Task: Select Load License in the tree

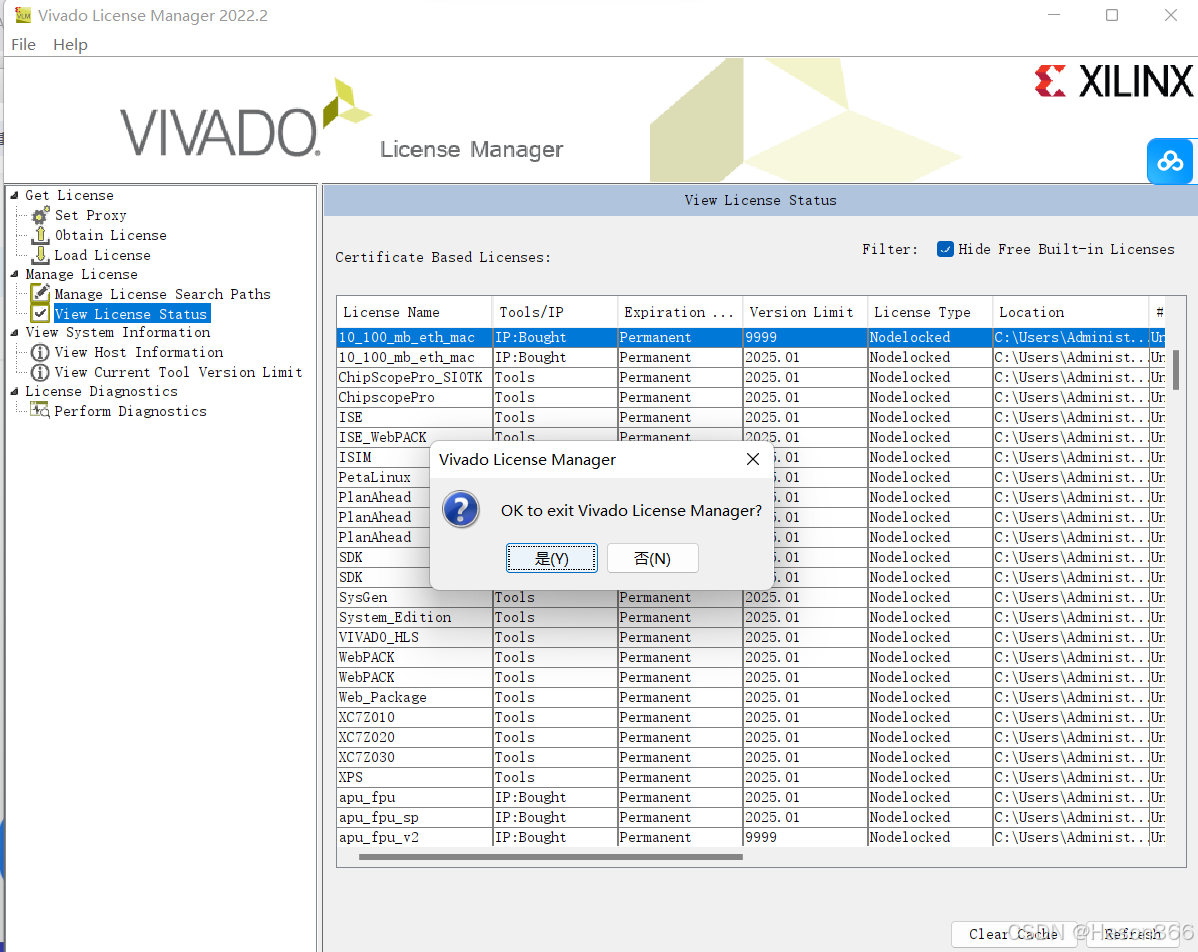Action: tap(102, 255)
